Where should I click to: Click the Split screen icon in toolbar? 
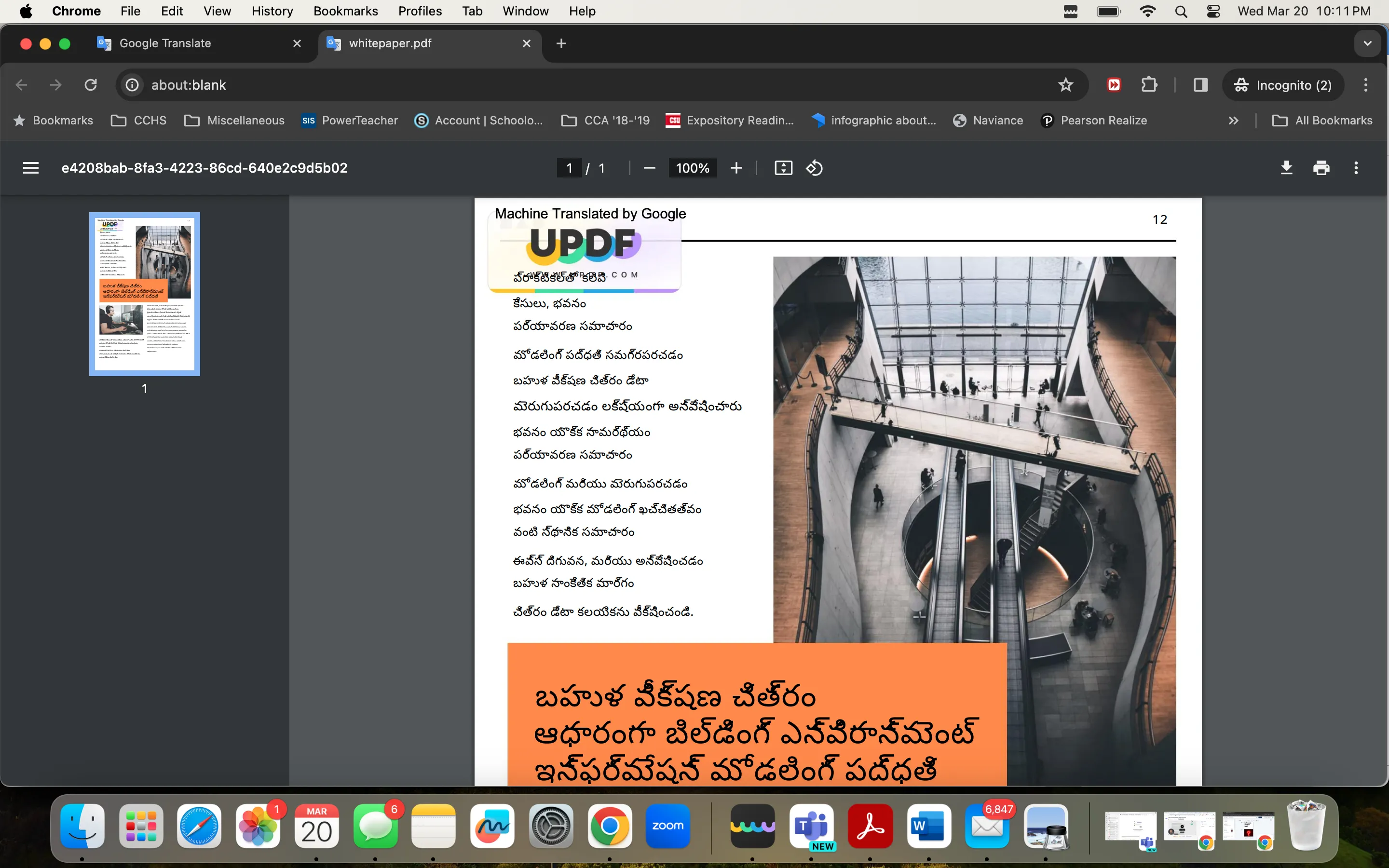[1200, 84]
